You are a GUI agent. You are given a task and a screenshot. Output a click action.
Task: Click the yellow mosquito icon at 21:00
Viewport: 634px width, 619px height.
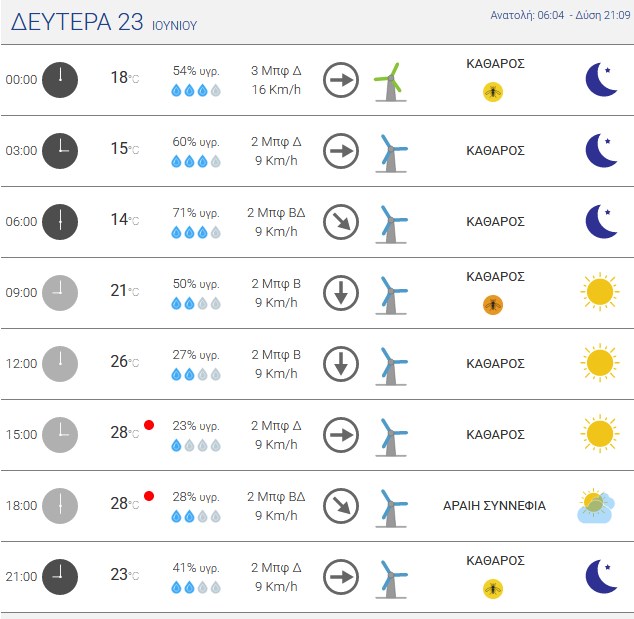493,589
